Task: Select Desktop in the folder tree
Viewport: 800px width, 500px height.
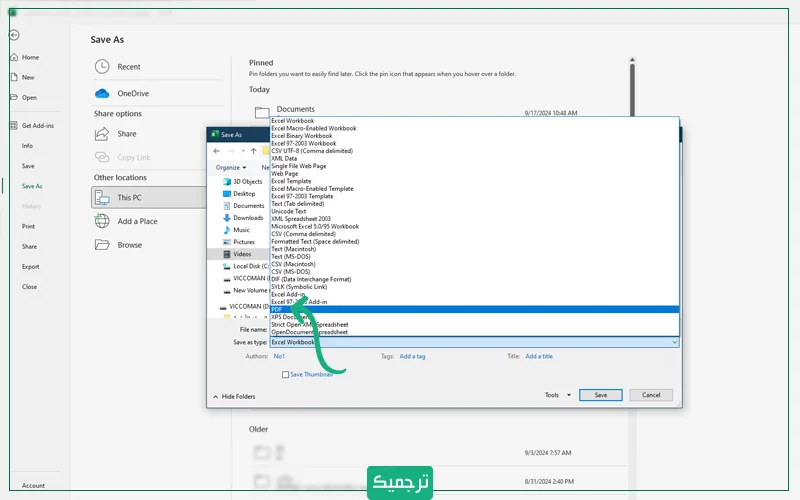Action: [x=239, y=194]
